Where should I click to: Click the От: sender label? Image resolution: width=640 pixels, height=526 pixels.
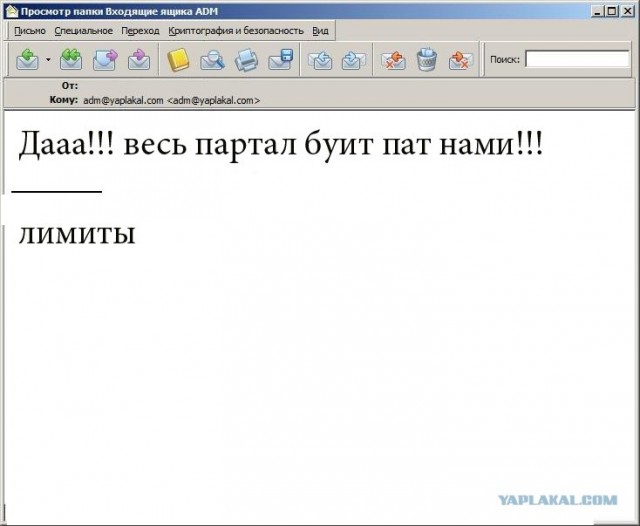coord(69,86)
